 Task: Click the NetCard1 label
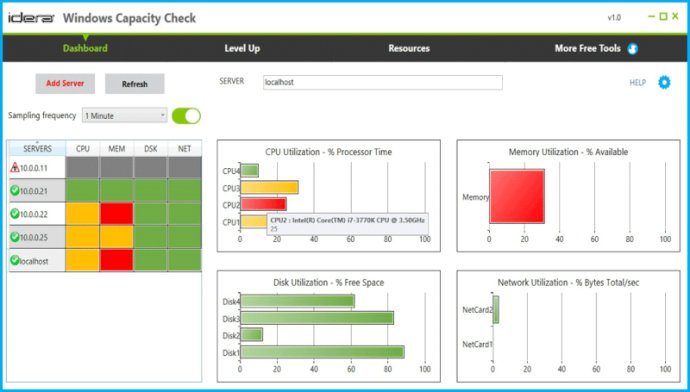point(477,344)
